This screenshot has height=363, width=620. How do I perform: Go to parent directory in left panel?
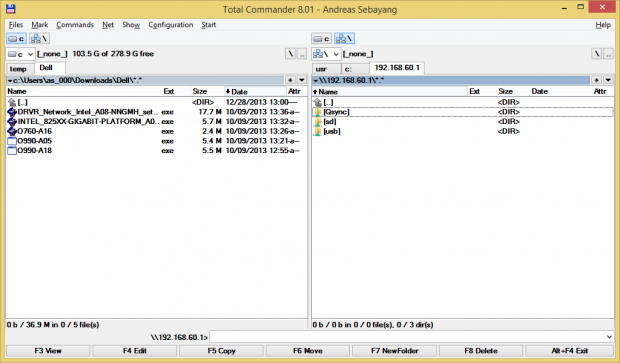tap(302, 54)
